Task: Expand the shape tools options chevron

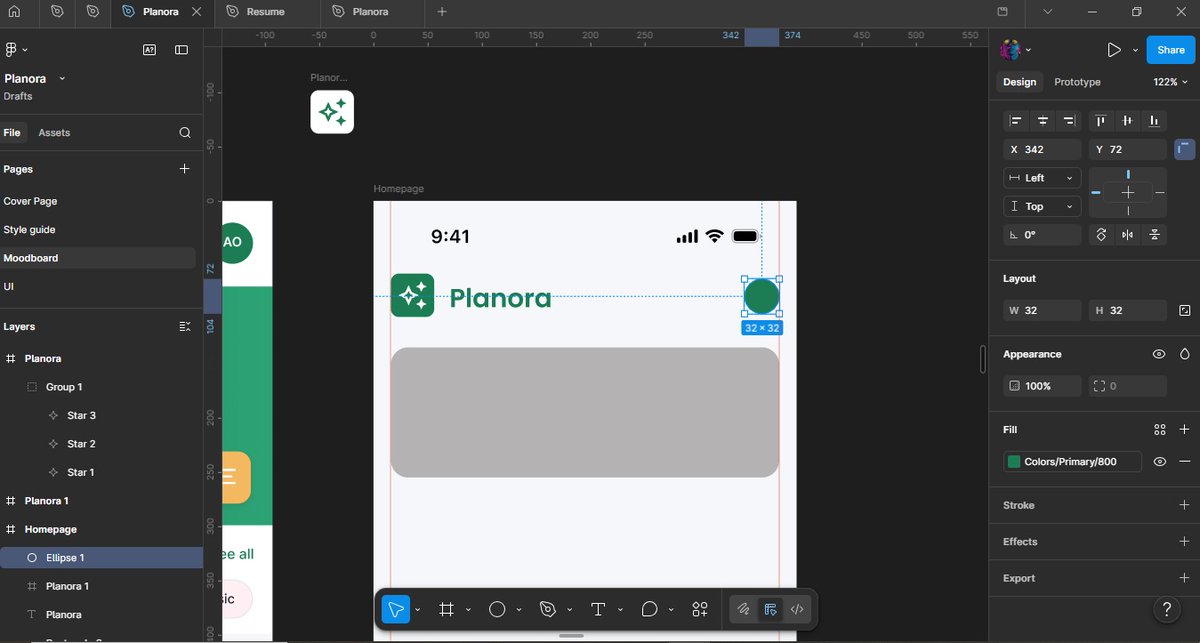Action: pyautogui.click(x=519, y=610)
